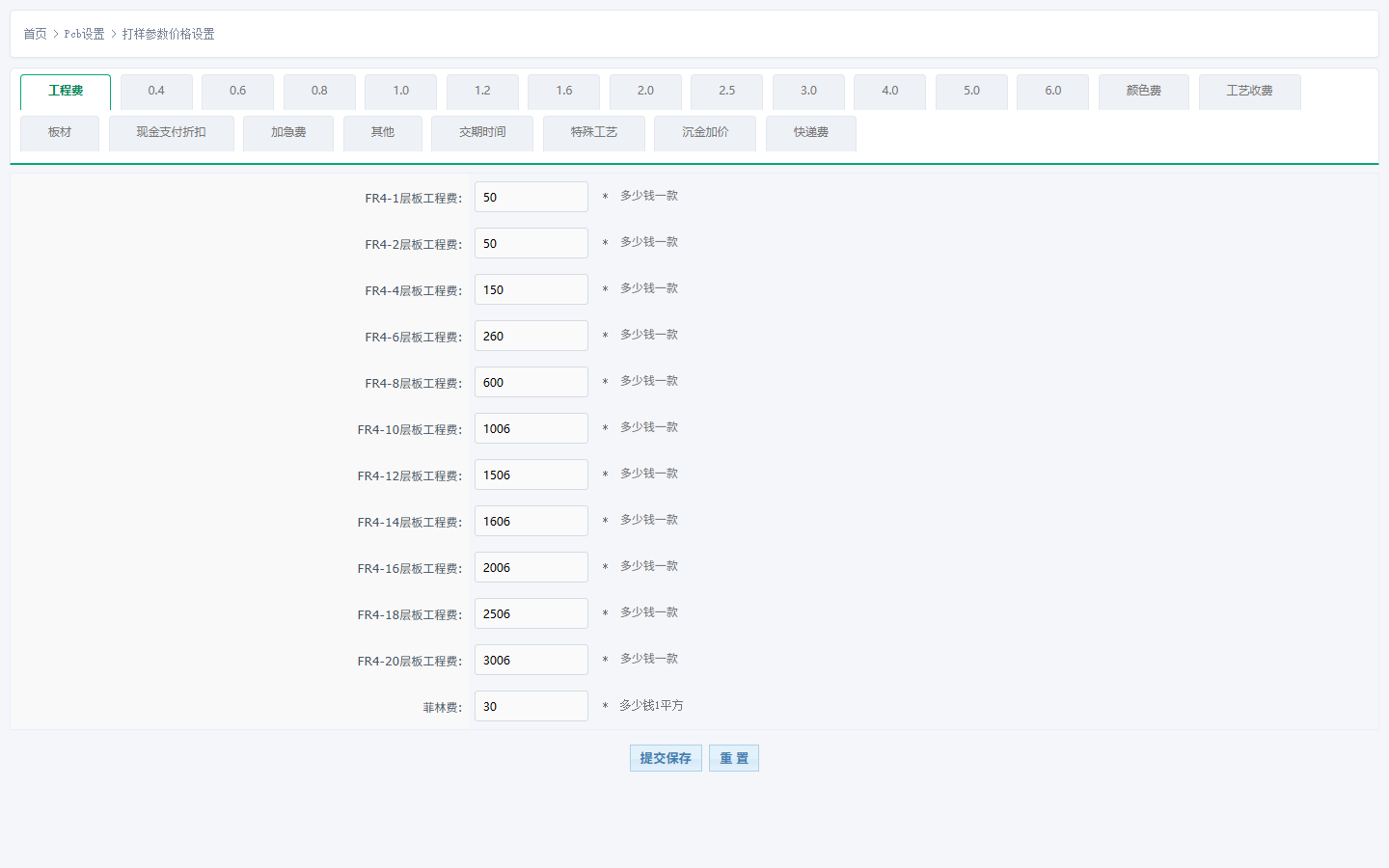
Task: Edit the 菲林费 input field
Action: pos(531,706)
